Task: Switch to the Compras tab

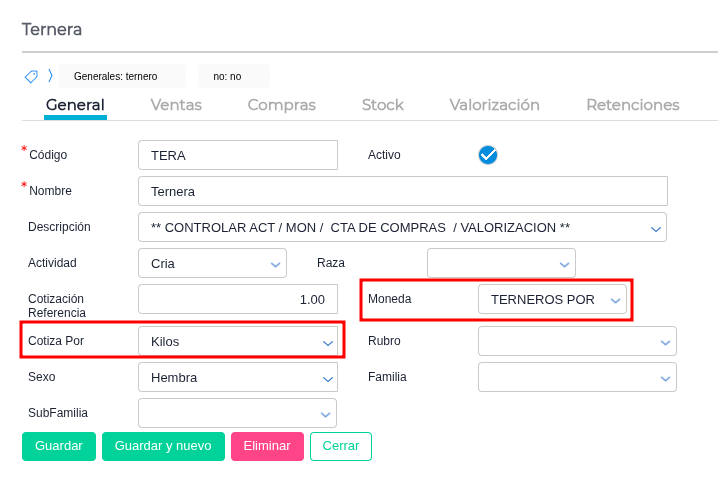Action: pyautogui.click(x=281, y=105)
